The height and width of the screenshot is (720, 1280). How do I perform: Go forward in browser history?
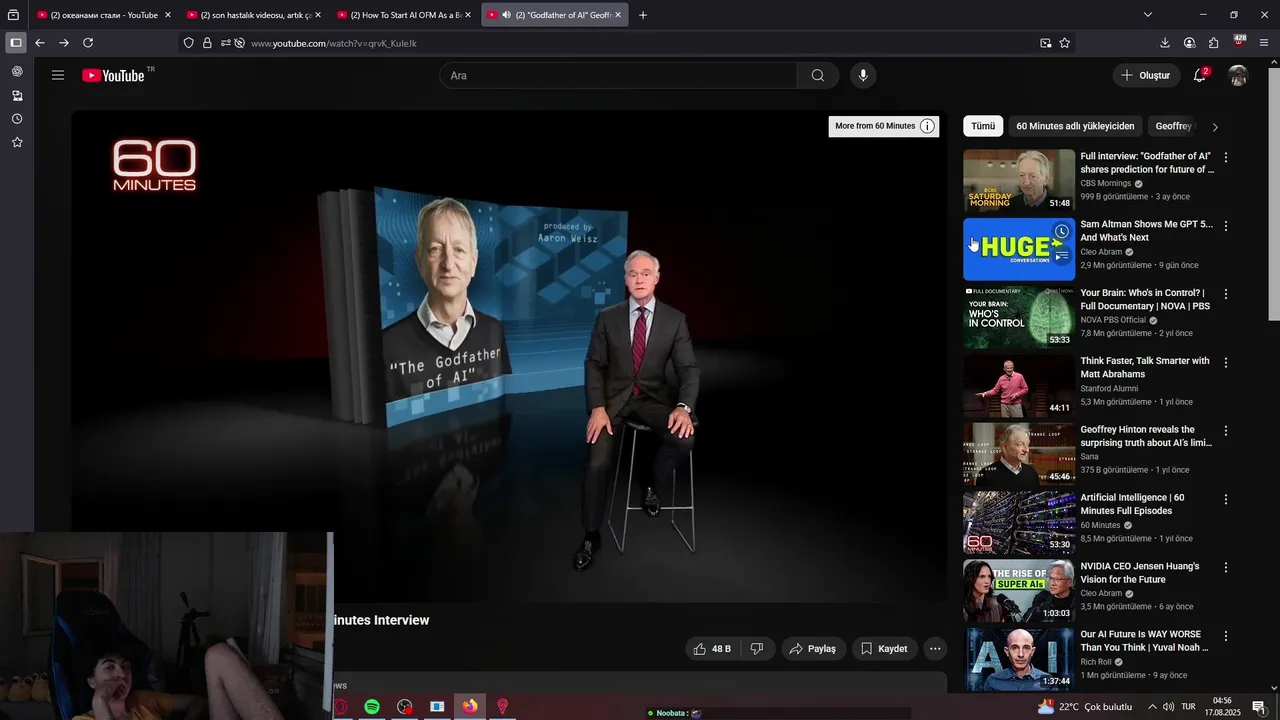tap(64, 43)
